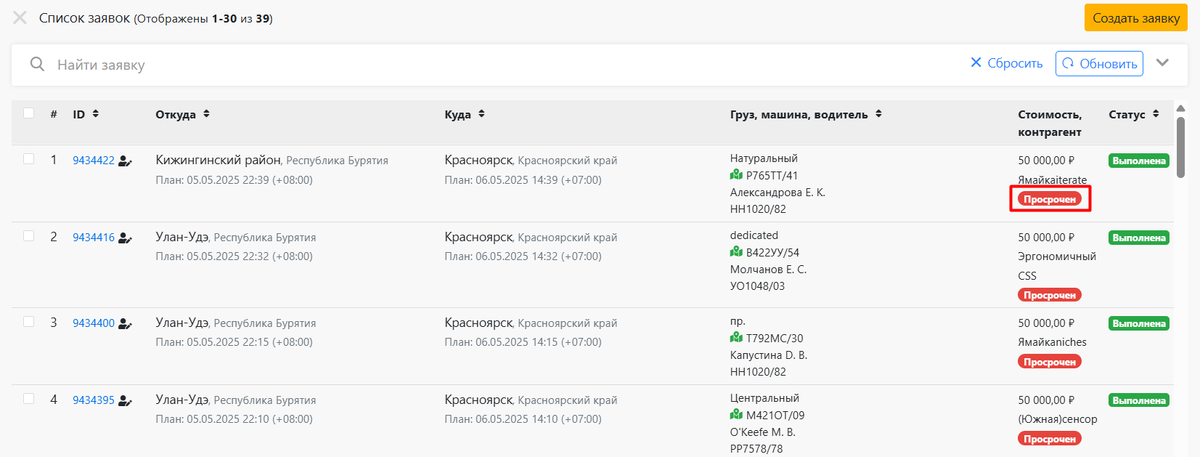Close the request list with the X icon
The height and width of the screenshot is (457, 1200).
coord(19,18)
